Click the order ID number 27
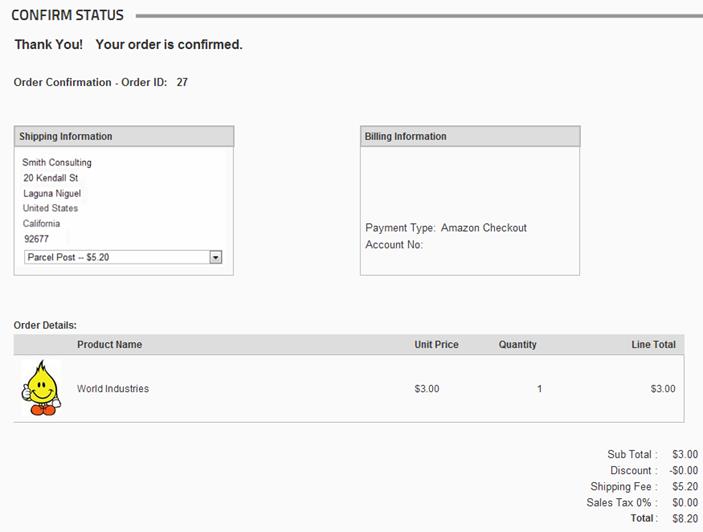The image size is (703, 532). click(182, 82)
